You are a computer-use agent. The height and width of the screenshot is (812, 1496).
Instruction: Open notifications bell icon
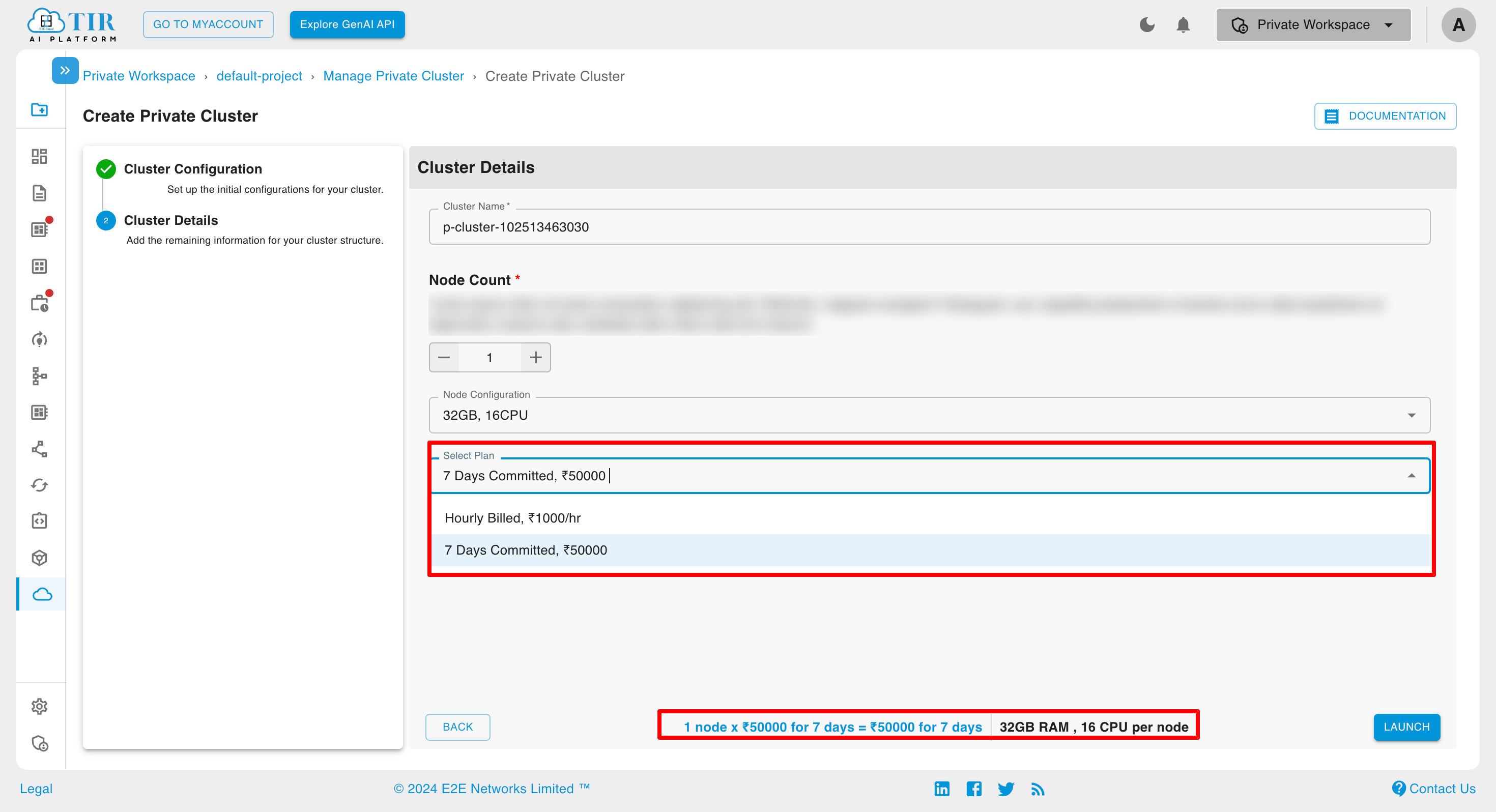pyautogui.click(x=1183, y=24)
